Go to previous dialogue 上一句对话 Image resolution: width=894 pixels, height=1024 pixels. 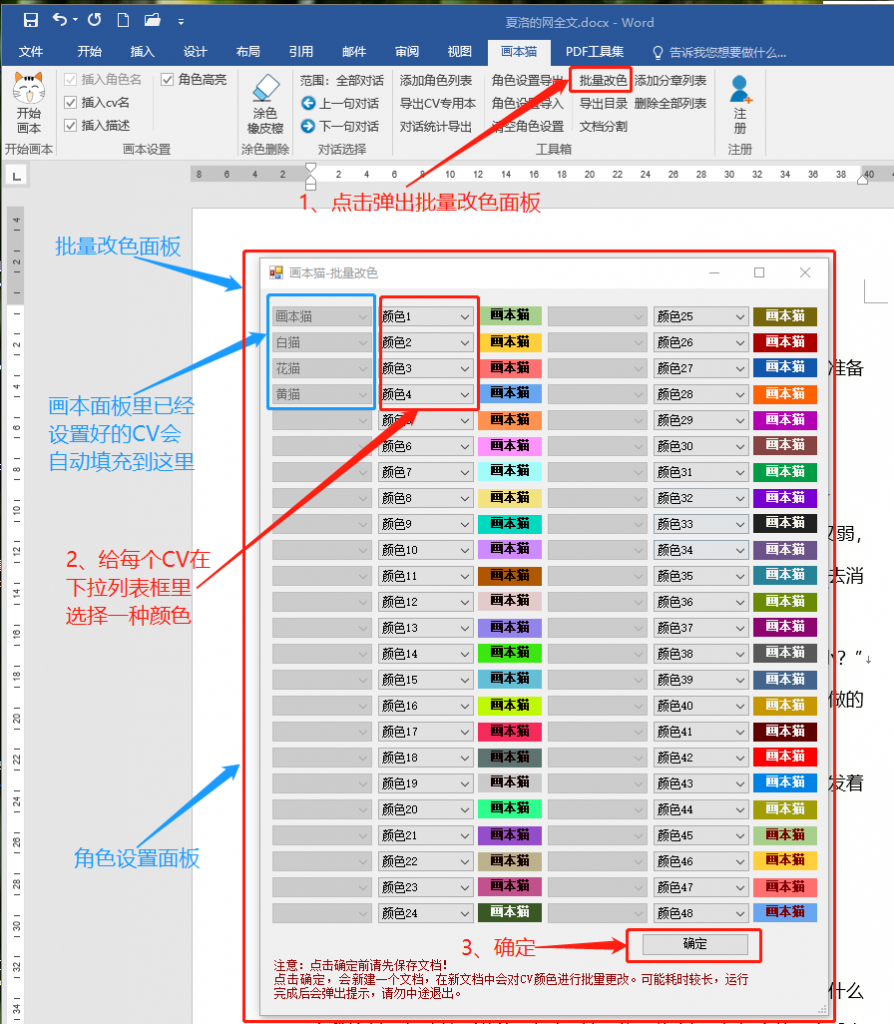(340, 103)
